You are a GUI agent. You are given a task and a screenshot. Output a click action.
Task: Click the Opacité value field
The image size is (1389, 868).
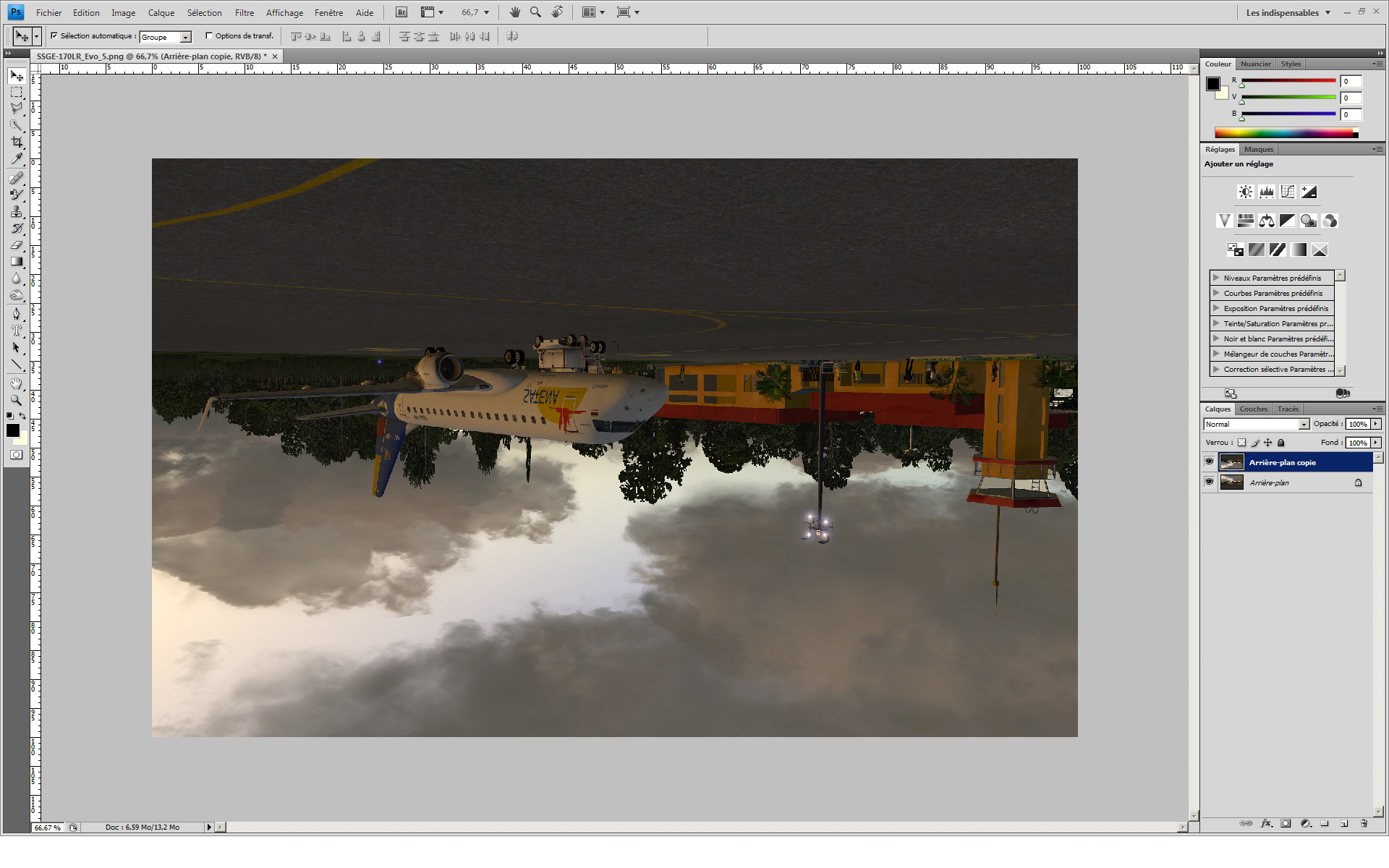click(x=1357, y=425)
